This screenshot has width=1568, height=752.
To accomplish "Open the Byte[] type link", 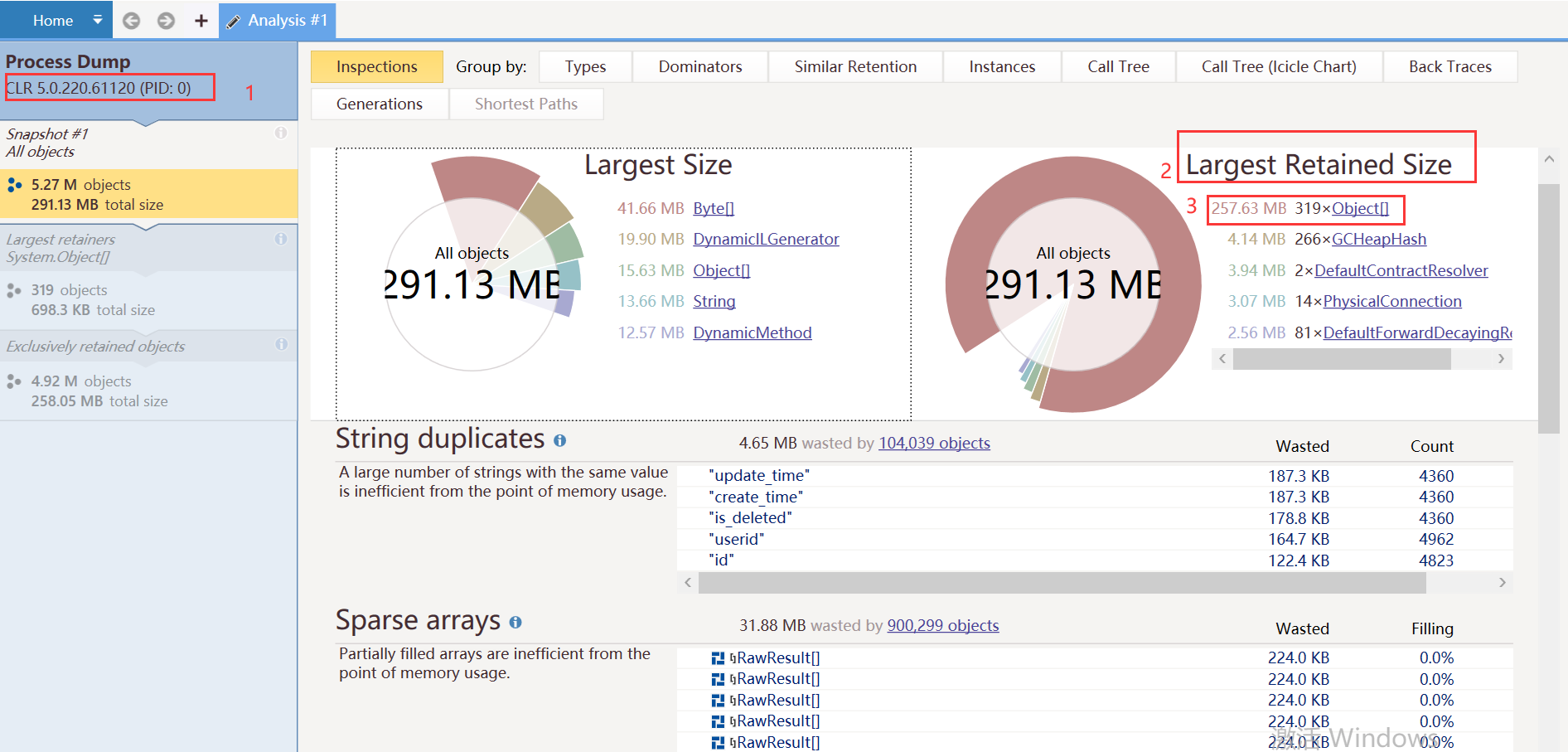I will click(714, 208).
